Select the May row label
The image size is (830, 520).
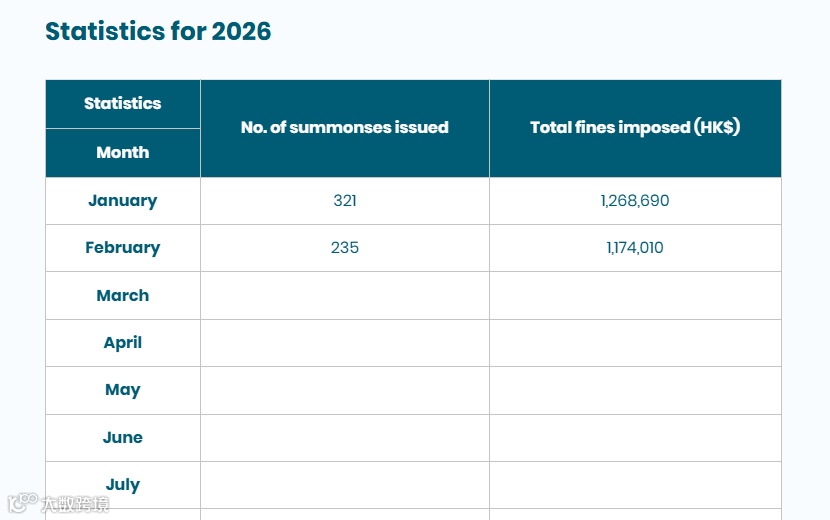pos(123,390)
